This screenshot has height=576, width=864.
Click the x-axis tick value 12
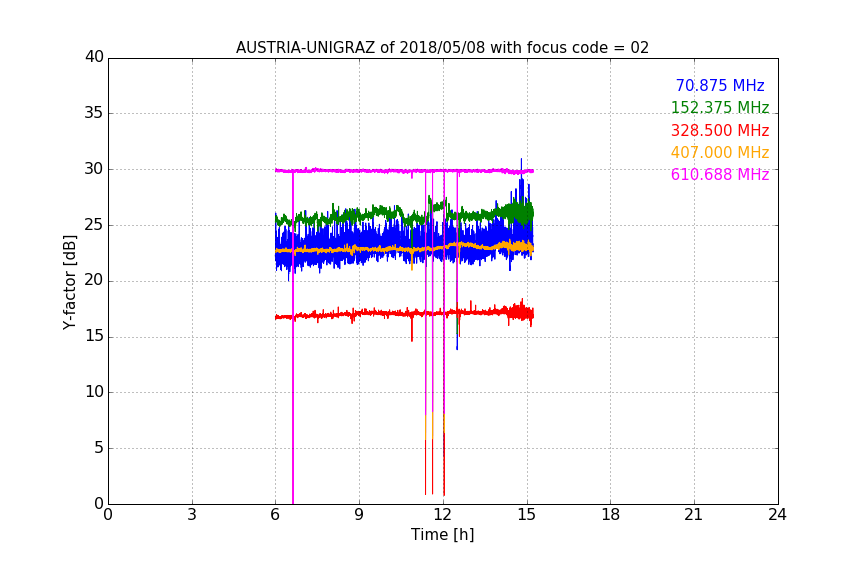(443, 515)
